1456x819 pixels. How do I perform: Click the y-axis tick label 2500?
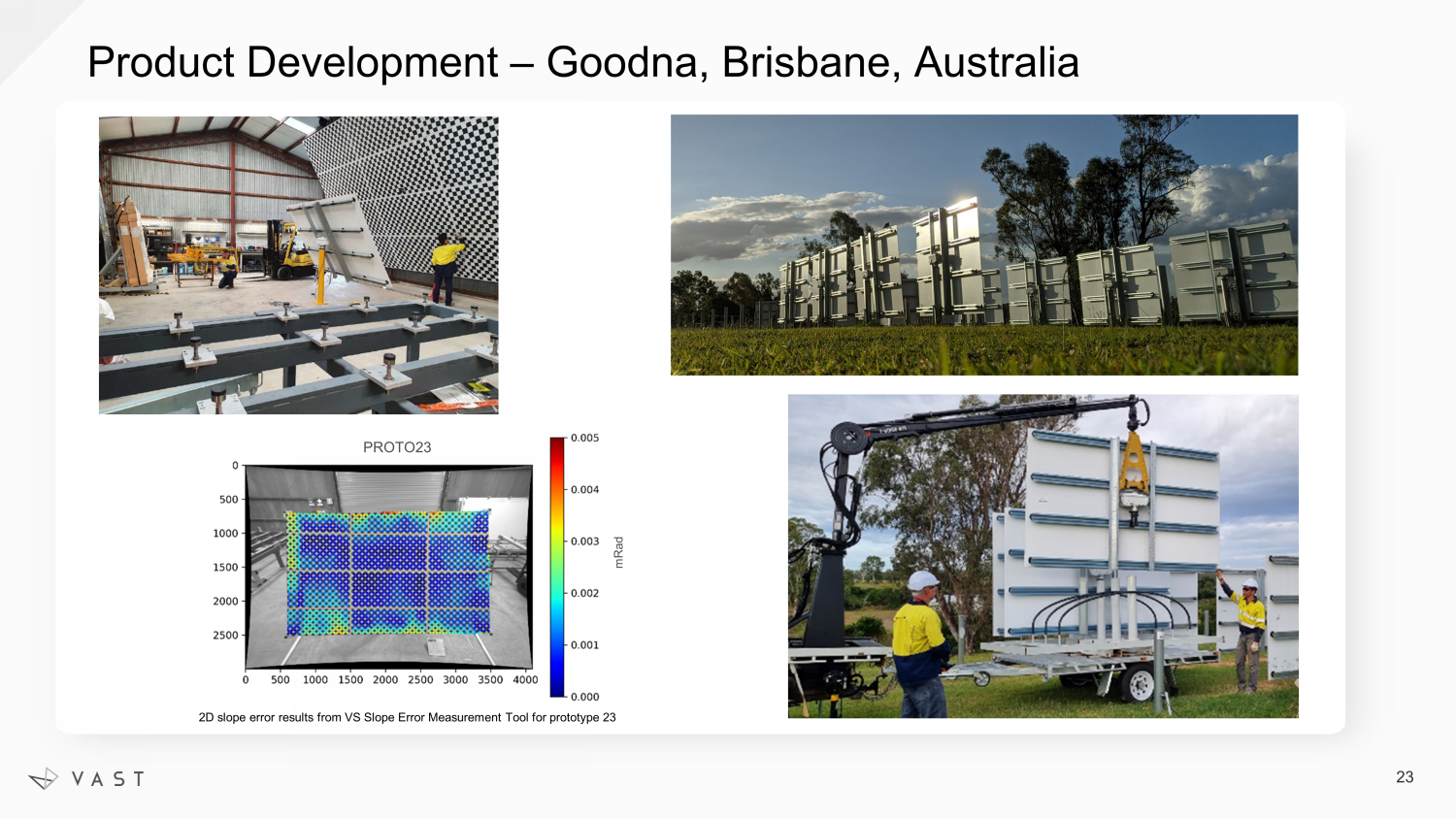[225, 636]
